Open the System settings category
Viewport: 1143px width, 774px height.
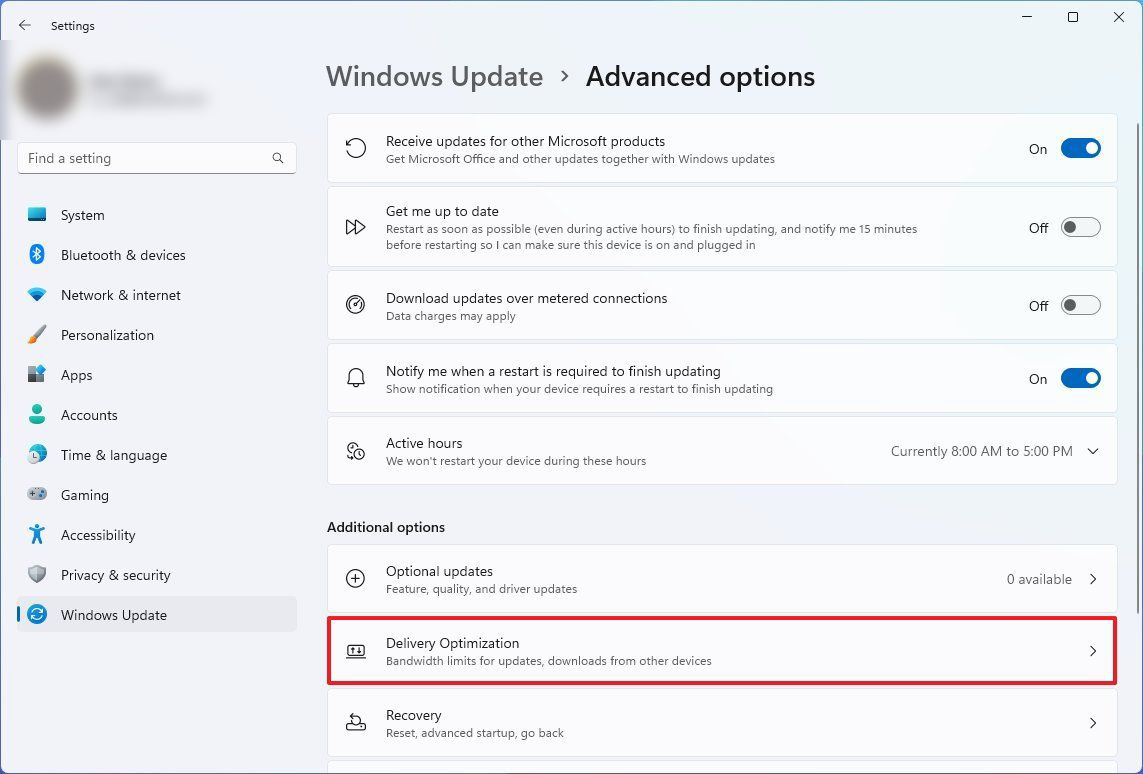coord(157,215)
